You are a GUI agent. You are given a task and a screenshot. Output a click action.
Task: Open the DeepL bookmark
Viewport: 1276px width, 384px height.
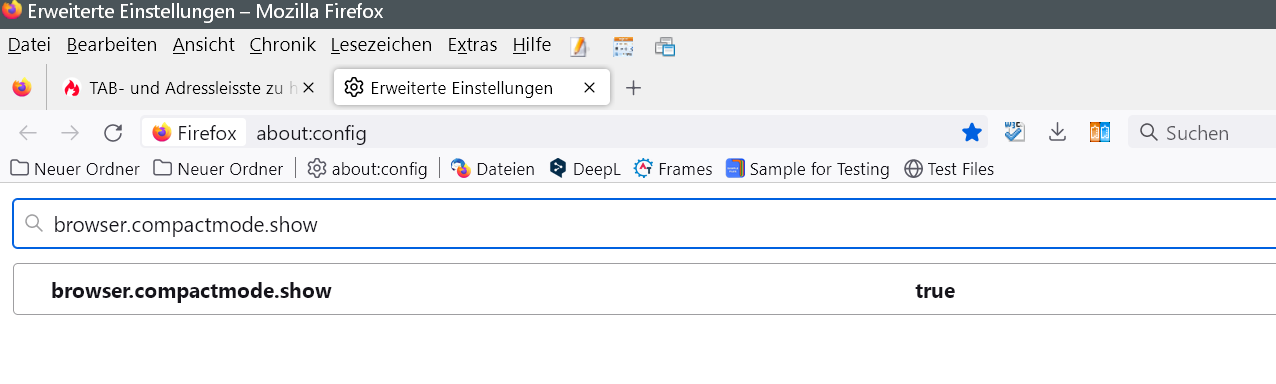click(x=585, y=169)
